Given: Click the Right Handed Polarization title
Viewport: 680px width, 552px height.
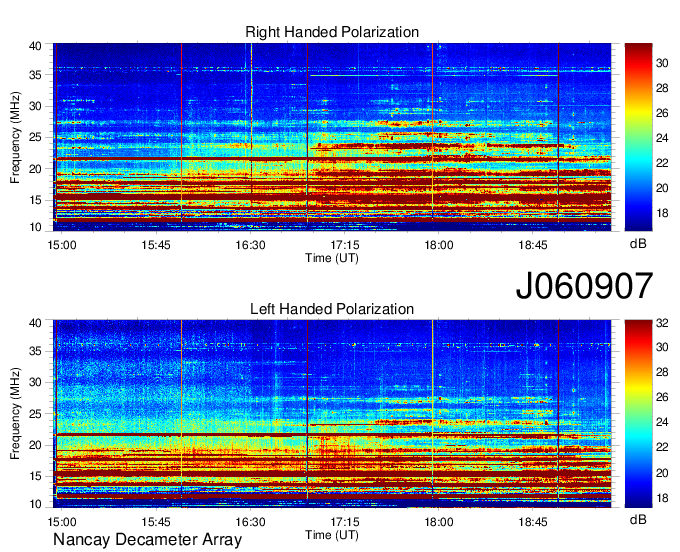Looking at the screenshot, I should [x=332, y=32].
